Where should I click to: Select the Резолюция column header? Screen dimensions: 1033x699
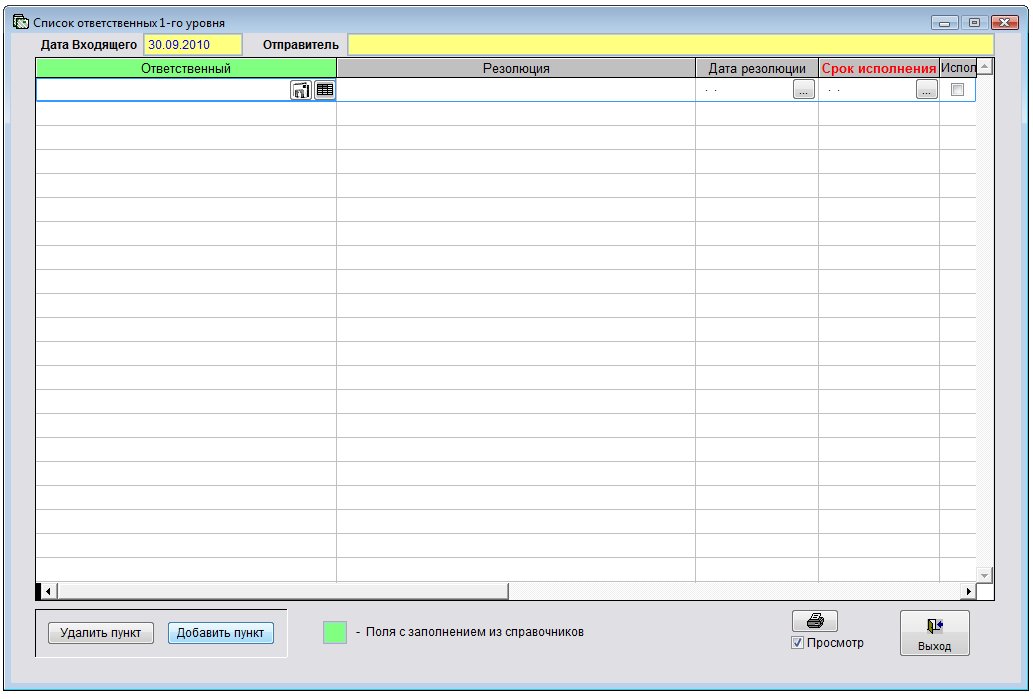coord(516,69)
